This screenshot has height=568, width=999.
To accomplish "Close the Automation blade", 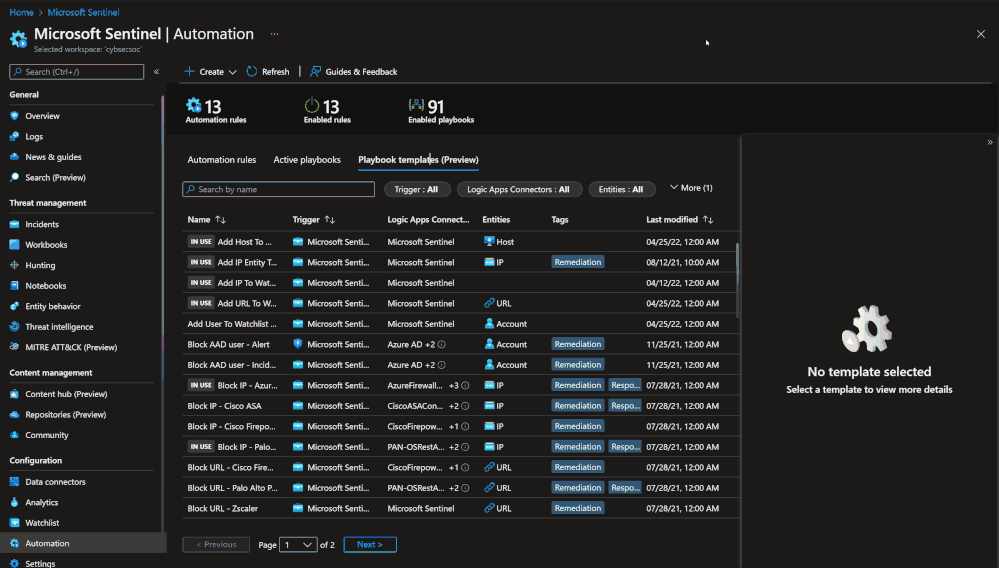I will 981,34.
